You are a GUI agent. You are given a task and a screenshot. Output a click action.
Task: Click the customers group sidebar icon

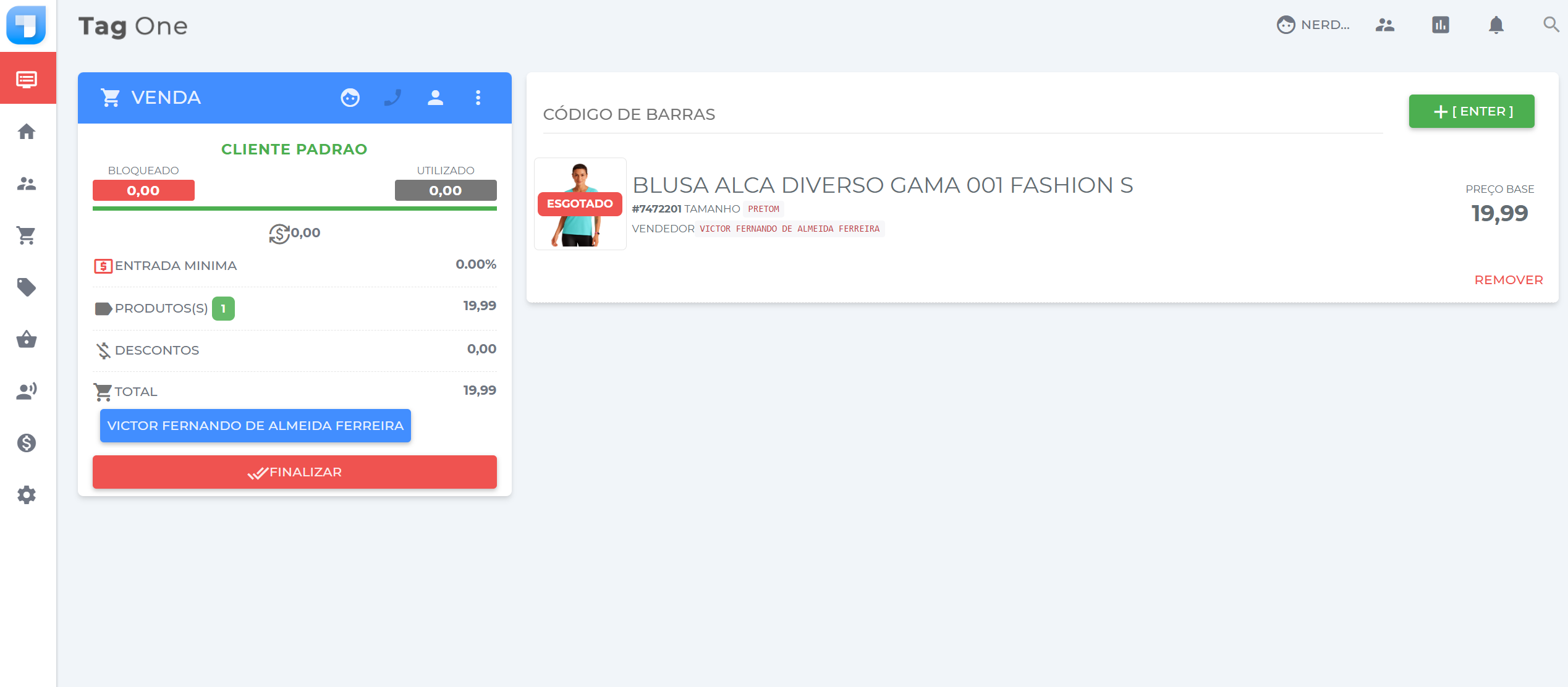tap(27, 183)
